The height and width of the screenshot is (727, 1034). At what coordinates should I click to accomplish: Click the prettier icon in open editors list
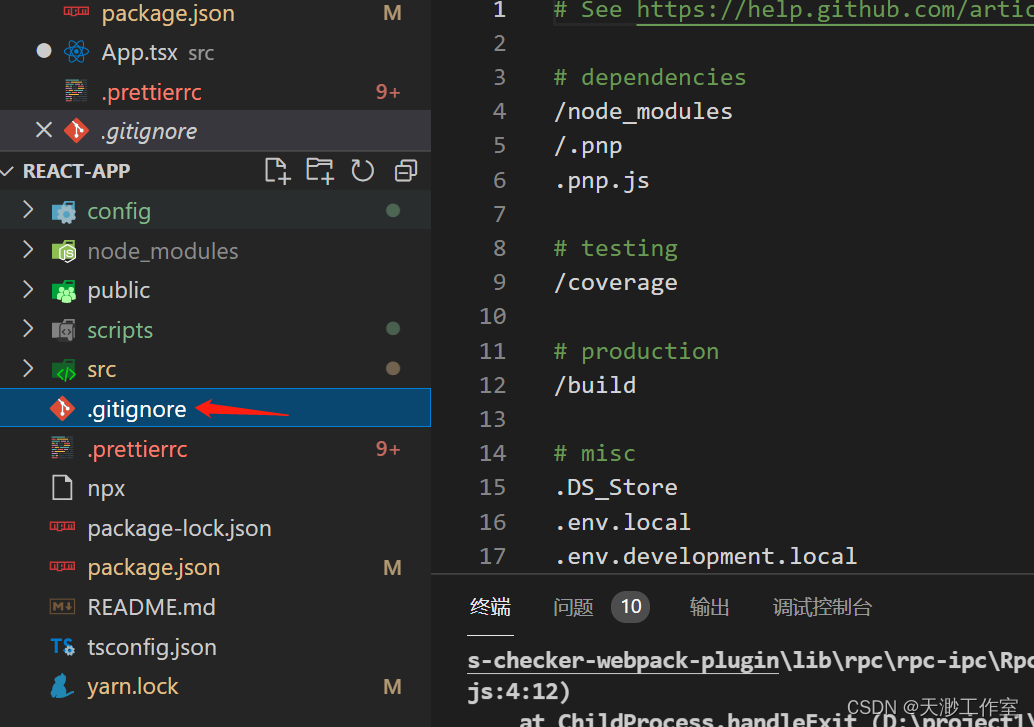tap(76, 91)
